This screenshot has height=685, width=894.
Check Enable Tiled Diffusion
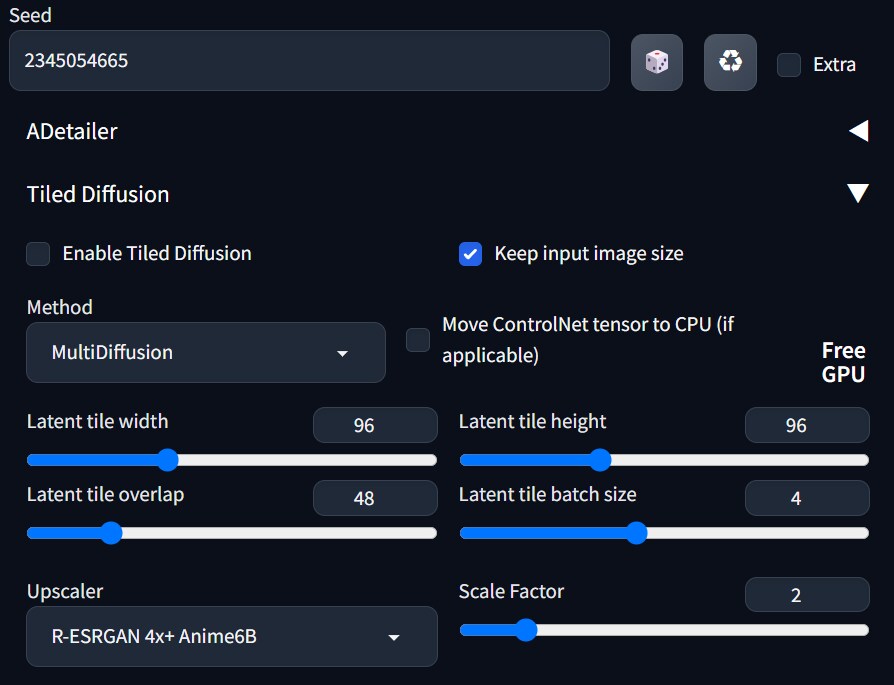38,254
